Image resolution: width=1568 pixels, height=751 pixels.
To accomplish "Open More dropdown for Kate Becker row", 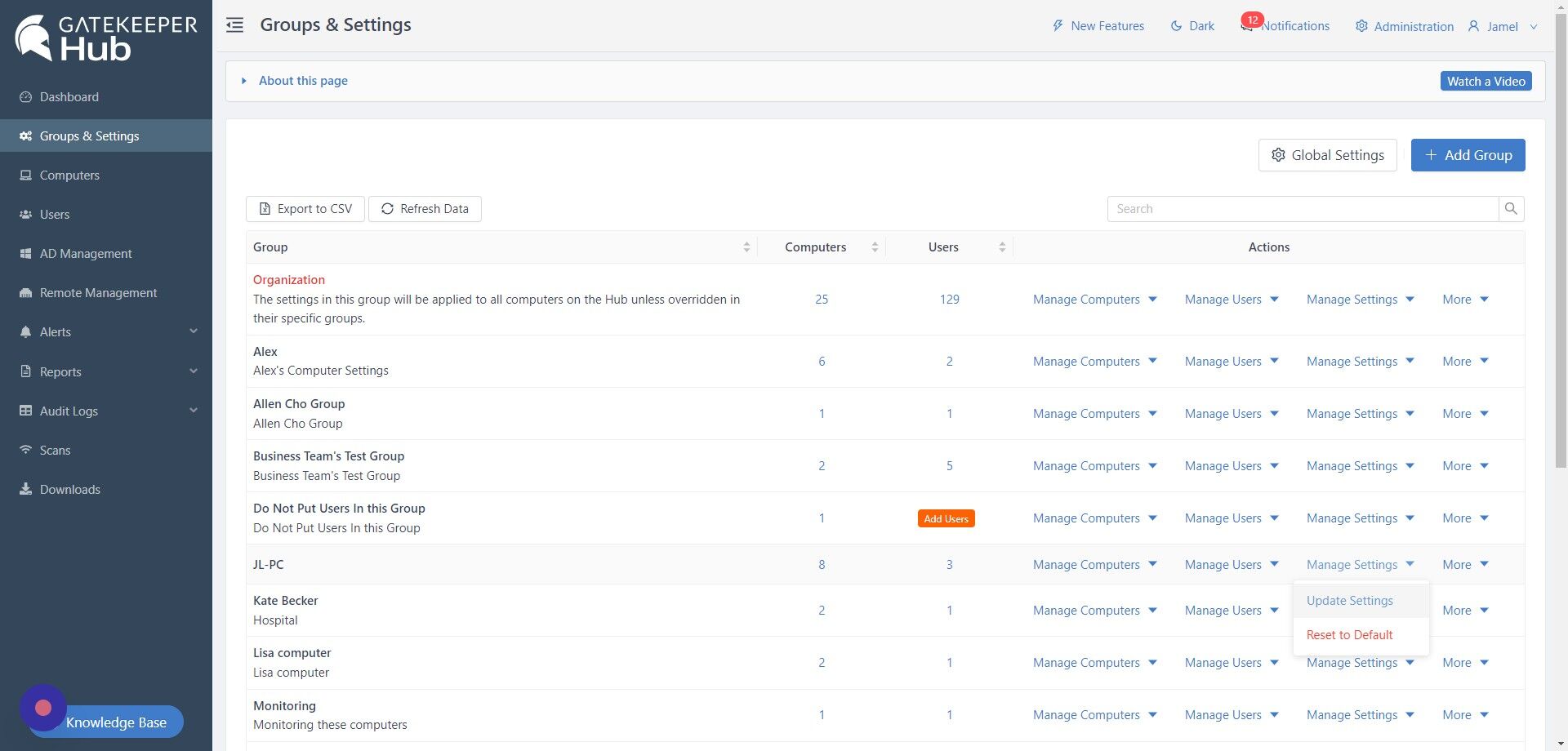I will pyautogui.click(x=1465, y=611).
